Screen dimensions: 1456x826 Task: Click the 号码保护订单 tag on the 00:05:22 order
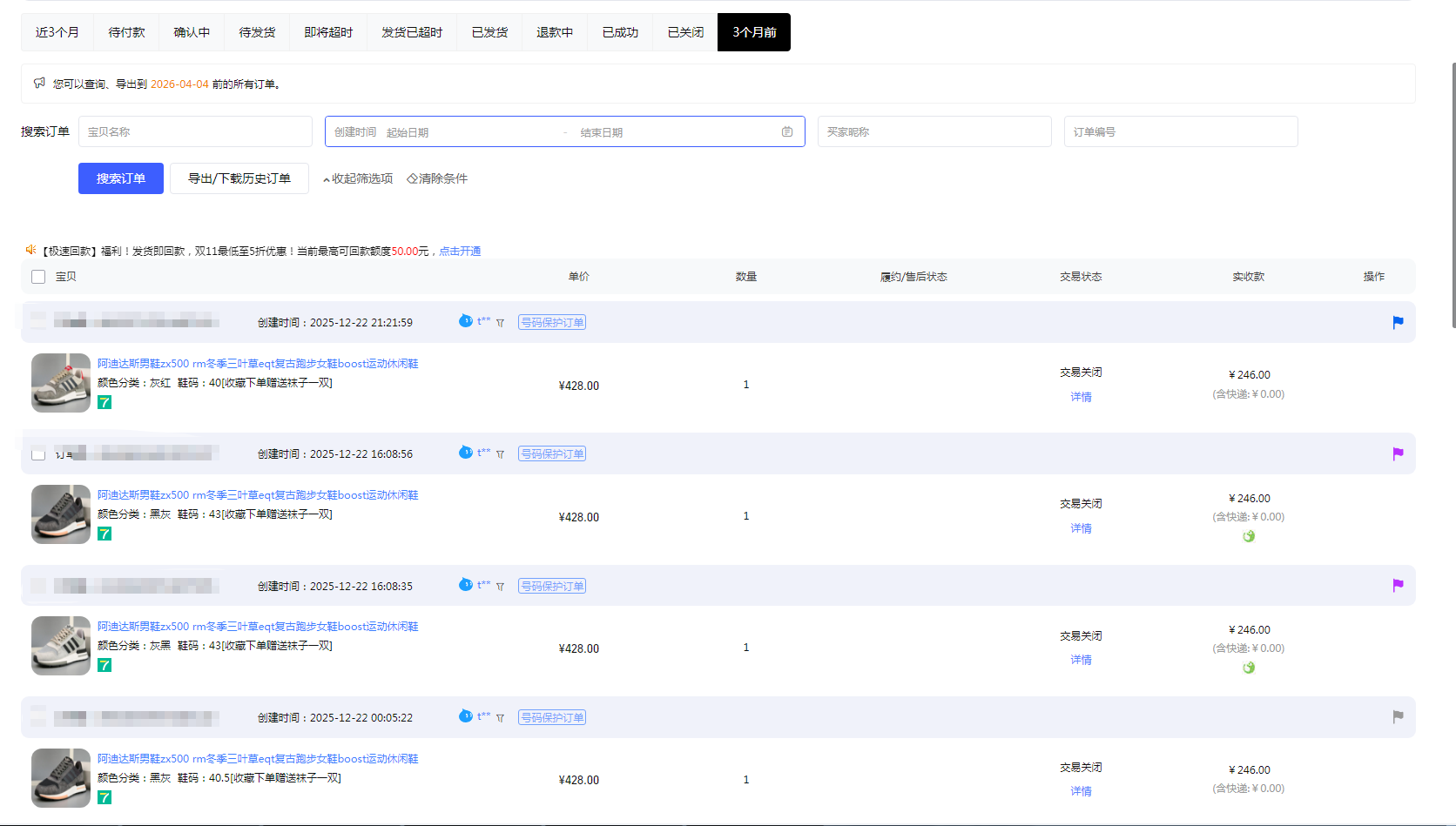pyautogui.click(x=552, y=717)
